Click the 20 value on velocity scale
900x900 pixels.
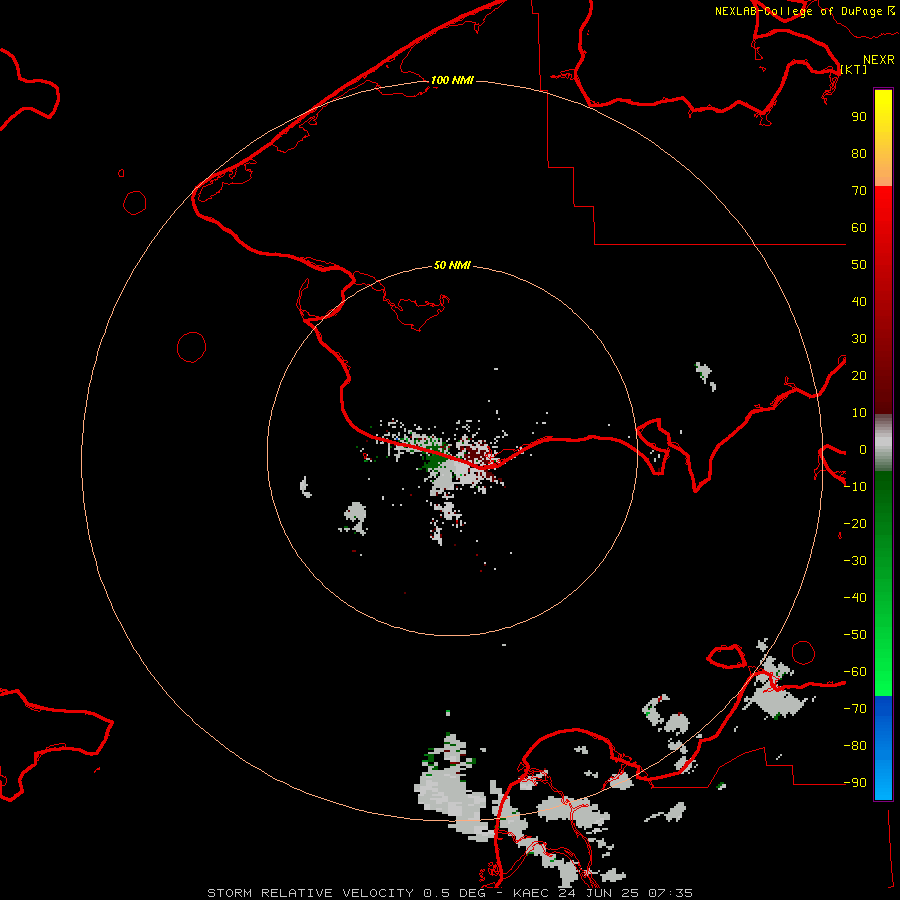coord(859,375)
